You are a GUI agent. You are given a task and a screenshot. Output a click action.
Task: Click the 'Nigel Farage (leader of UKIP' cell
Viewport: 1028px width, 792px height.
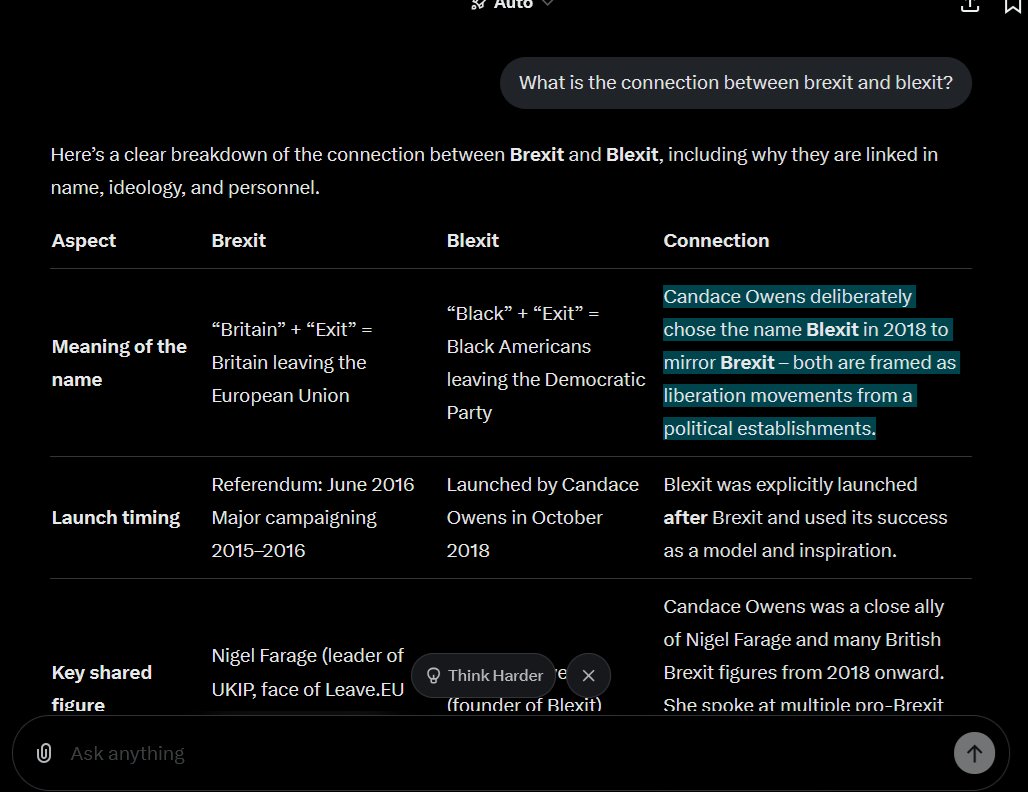pyautogui.click(x=307, y=672)
